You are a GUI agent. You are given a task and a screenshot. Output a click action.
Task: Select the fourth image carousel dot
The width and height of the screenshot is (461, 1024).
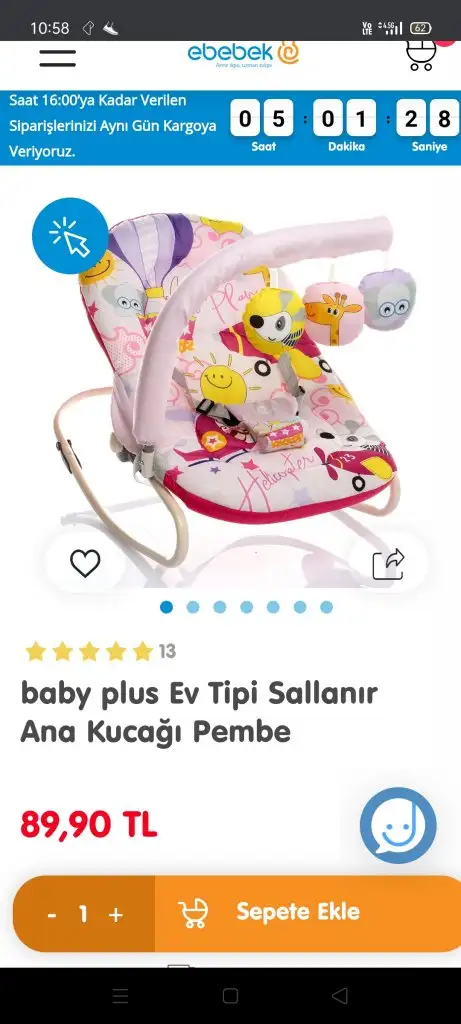pyautogui.click(x=246, y=607)
